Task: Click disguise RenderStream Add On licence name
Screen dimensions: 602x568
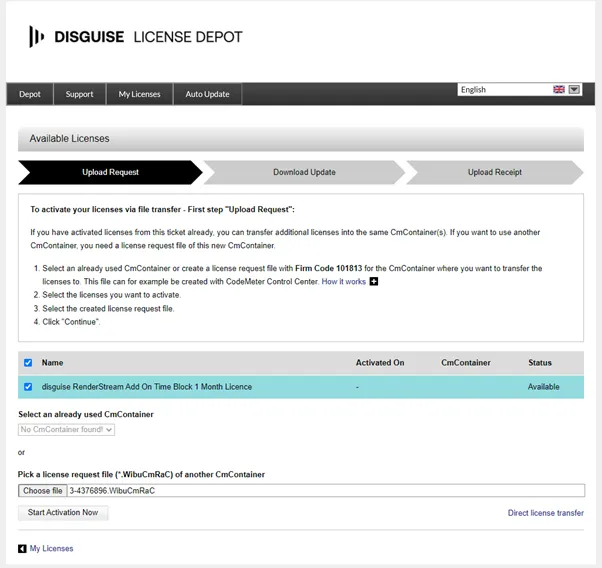Action: click(x=147, y=387)
